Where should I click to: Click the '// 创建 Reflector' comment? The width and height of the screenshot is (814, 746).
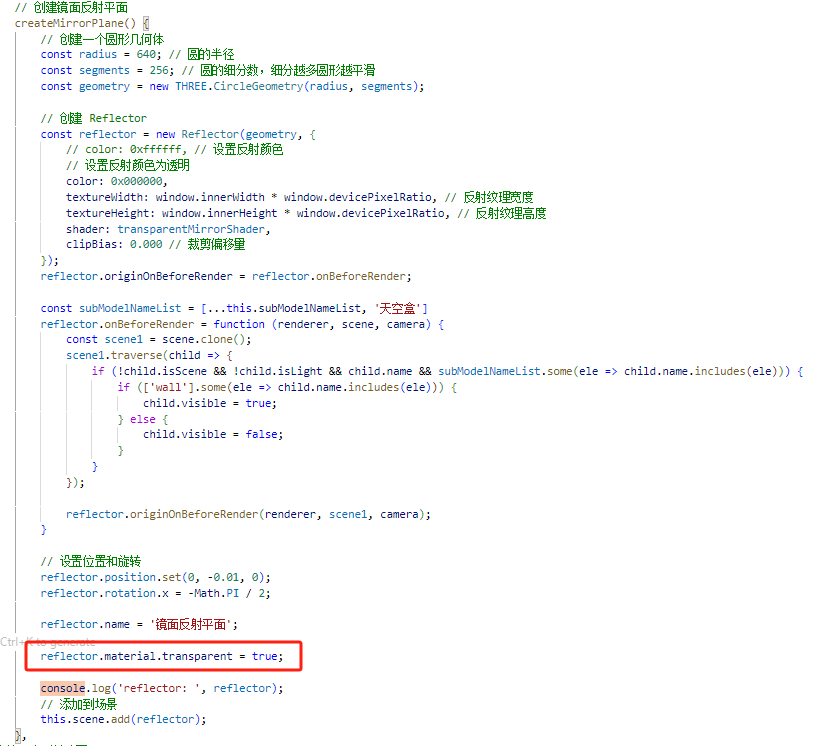(93, 118)
